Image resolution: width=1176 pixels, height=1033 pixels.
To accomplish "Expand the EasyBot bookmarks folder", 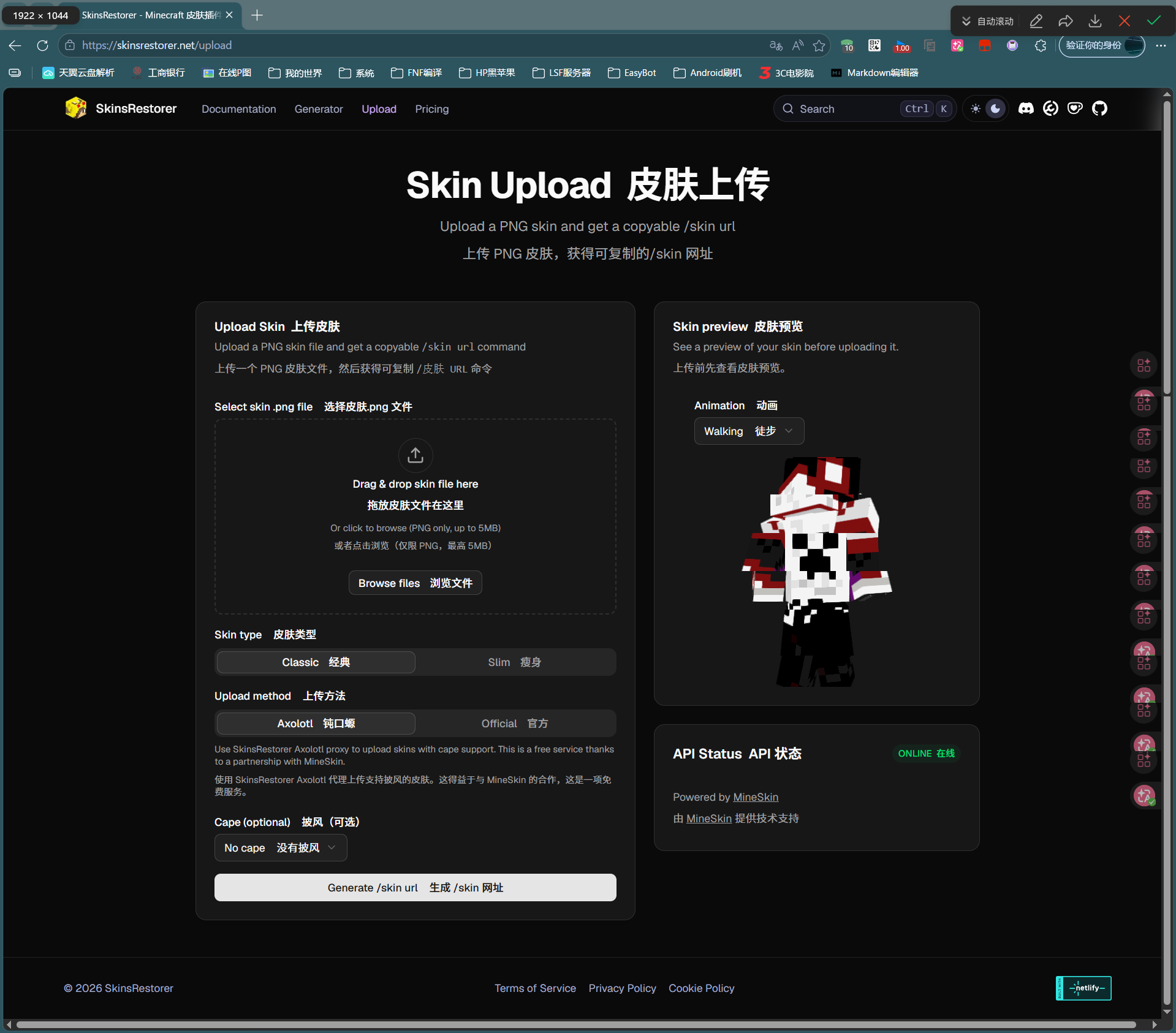I will point(632,73).
